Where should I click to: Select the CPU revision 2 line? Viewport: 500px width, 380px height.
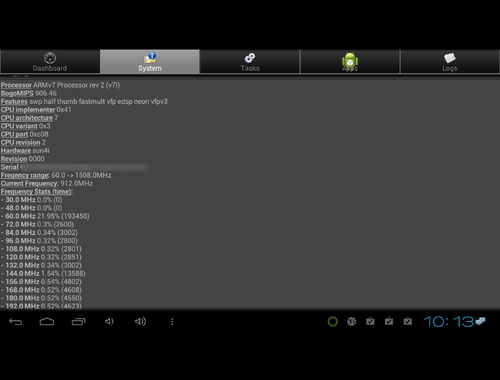(23, 142)
